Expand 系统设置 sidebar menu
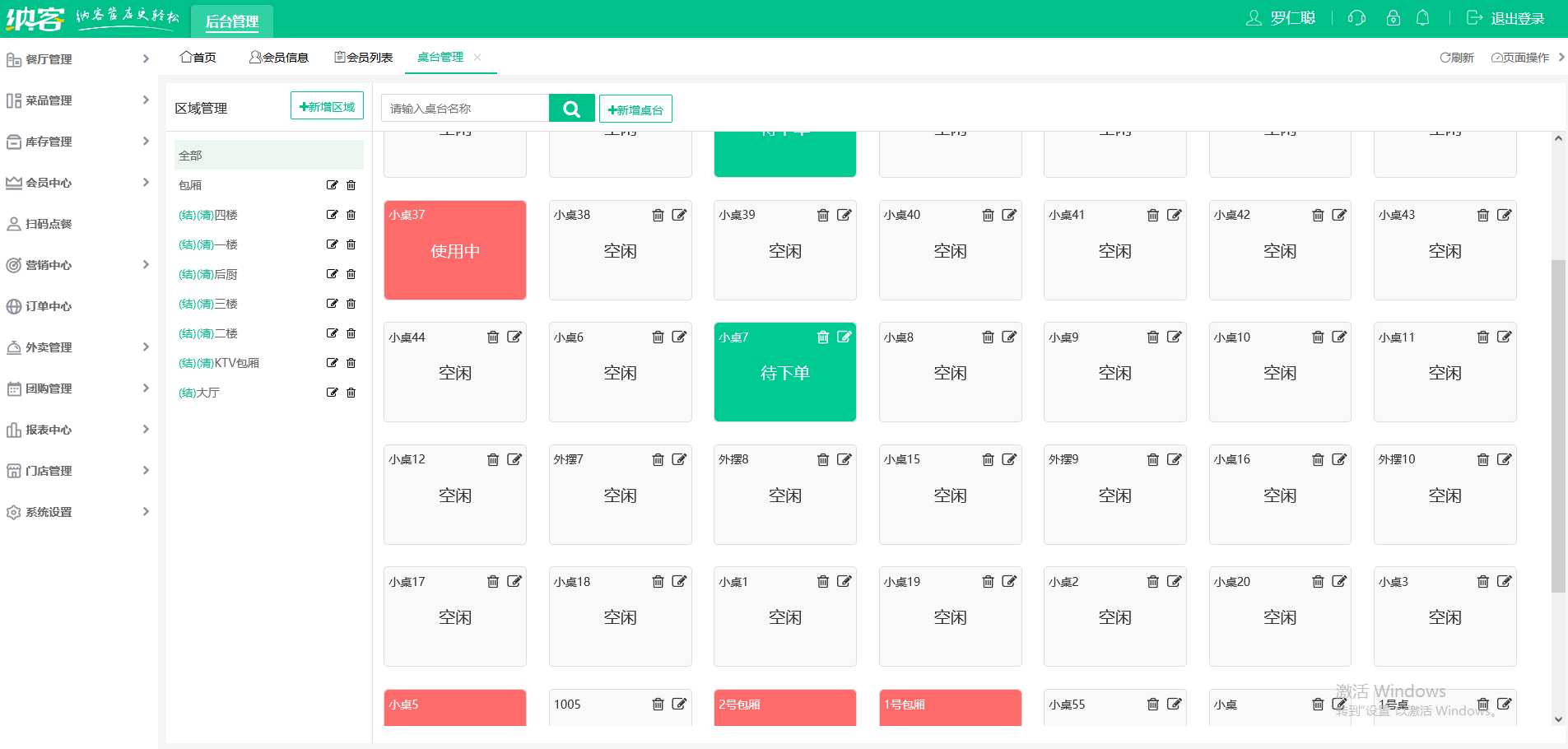This screenshot has width=1568, height=749. [79, 512]
